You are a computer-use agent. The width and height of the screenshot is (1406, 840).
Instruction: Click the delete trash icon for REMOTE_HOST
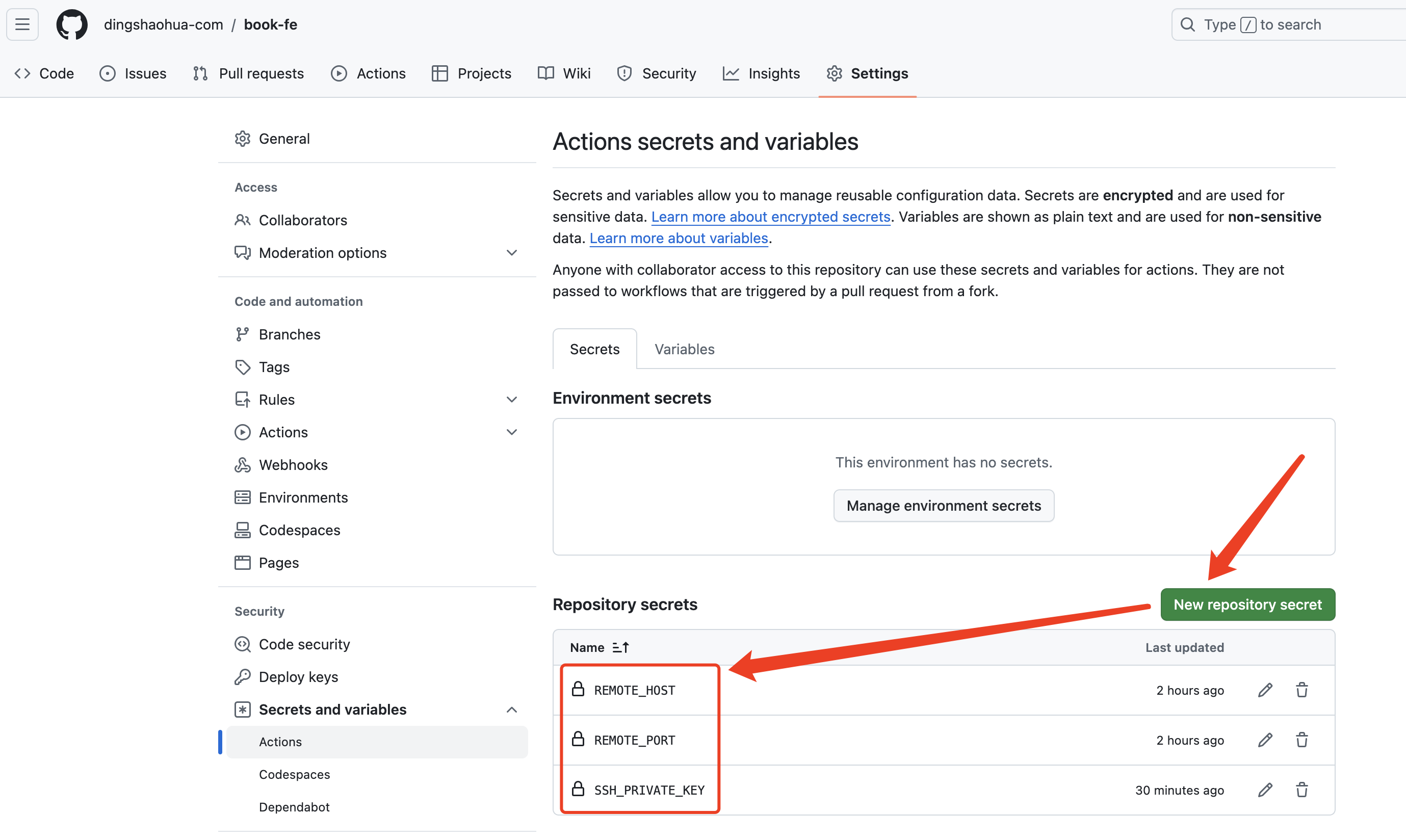point(1302,690)
